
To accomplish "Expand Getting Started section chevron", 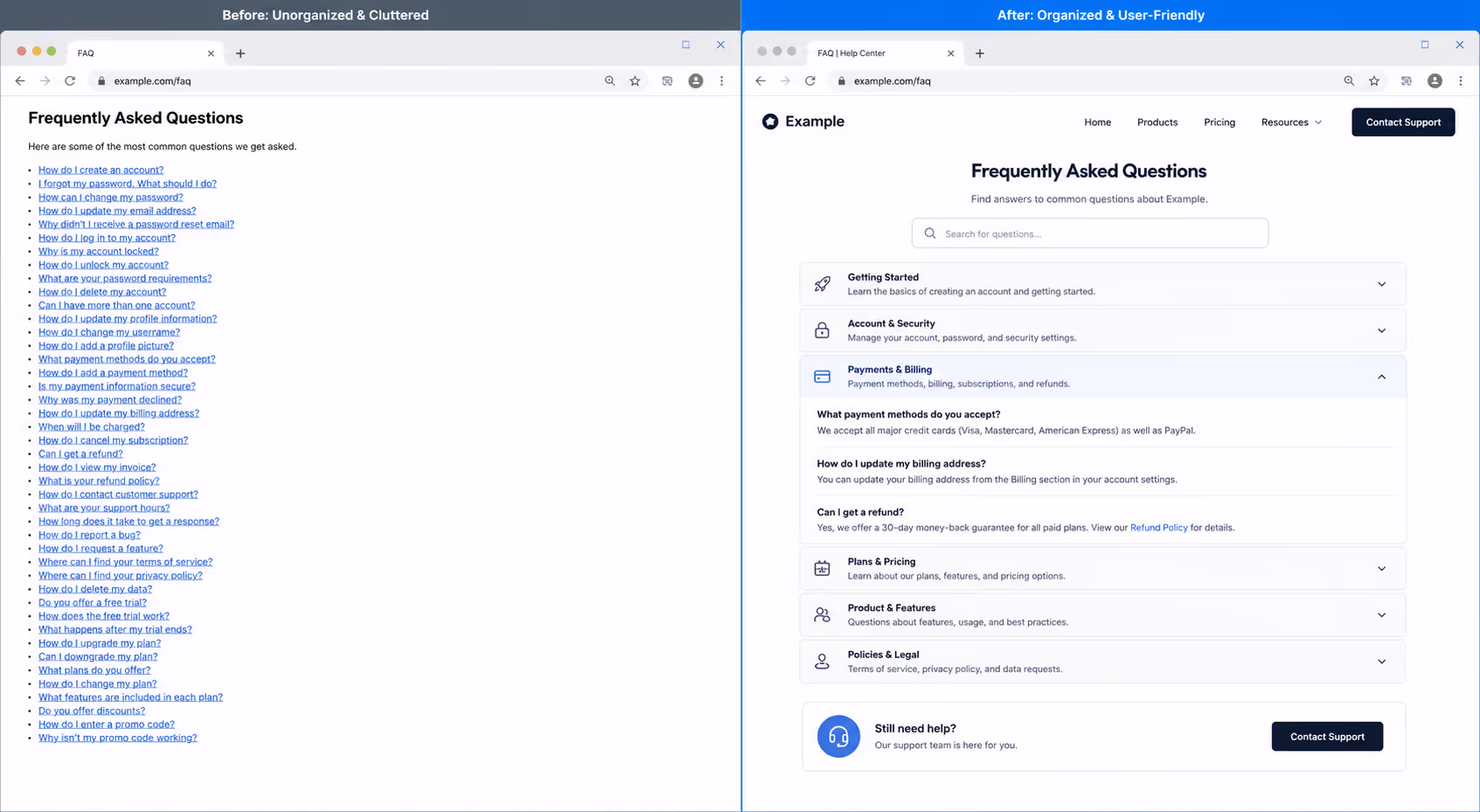I will click(1381, 284).
